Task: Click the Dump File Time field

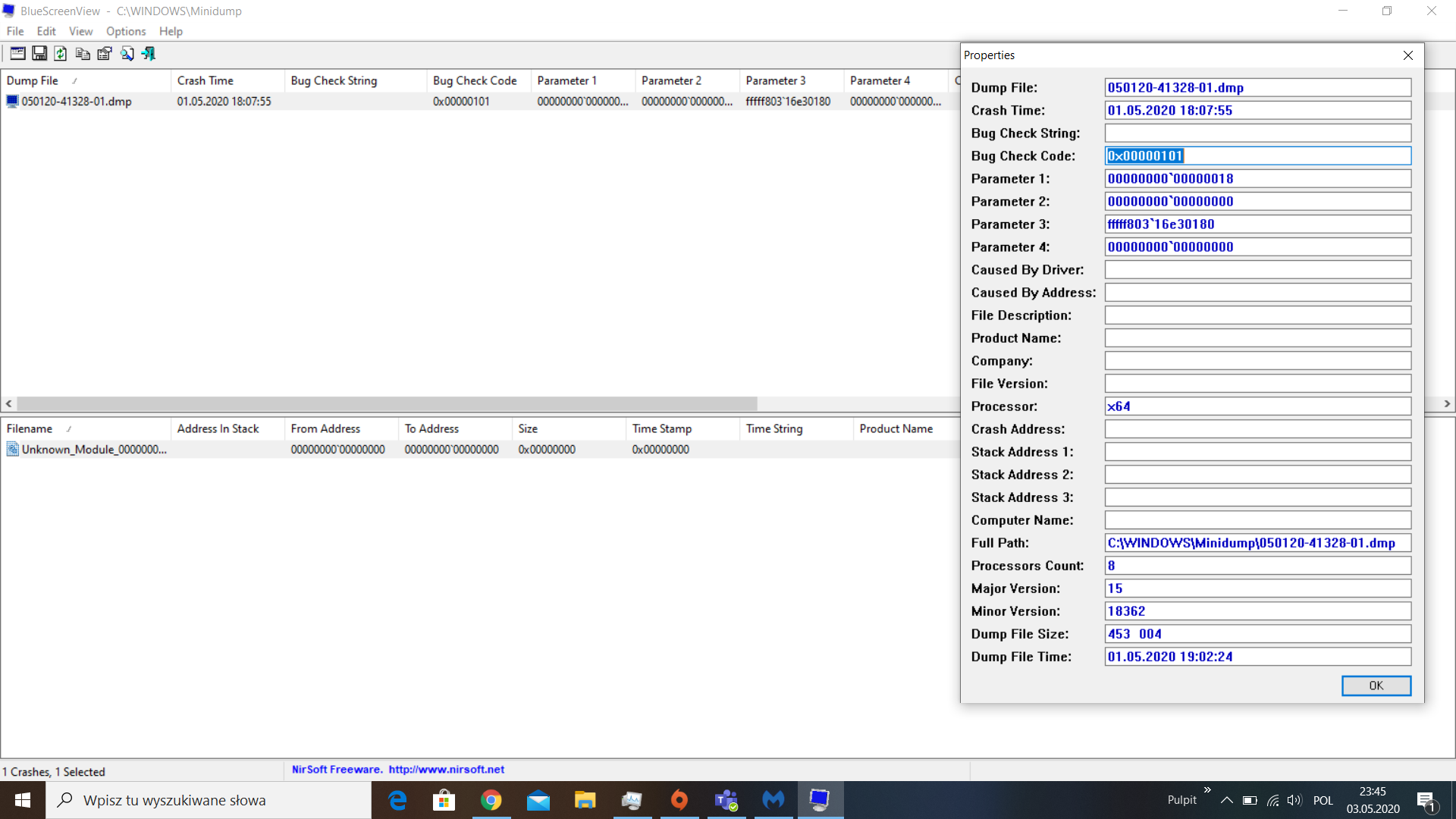Action: [1258, 657]
